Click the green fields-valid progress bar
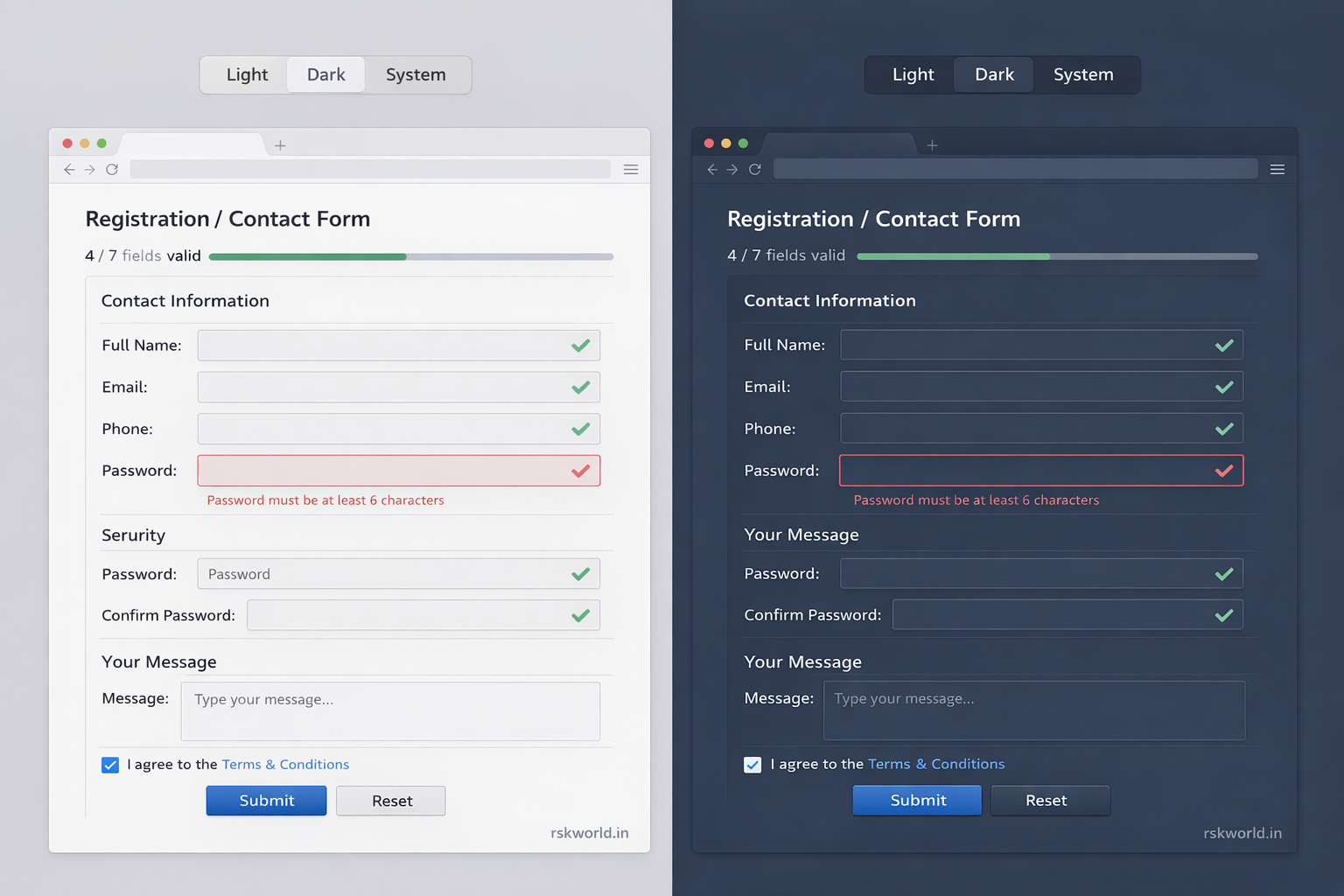1344x896 pixels. click(306, 255)
